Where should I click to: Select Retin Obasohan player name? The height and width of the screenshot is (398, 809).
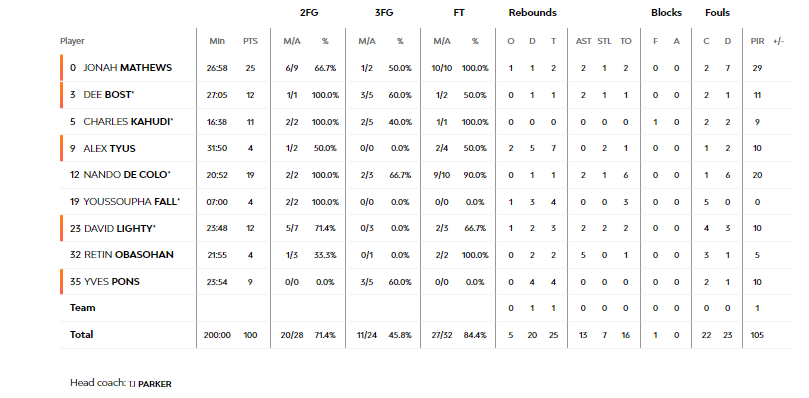pos(128,254)
